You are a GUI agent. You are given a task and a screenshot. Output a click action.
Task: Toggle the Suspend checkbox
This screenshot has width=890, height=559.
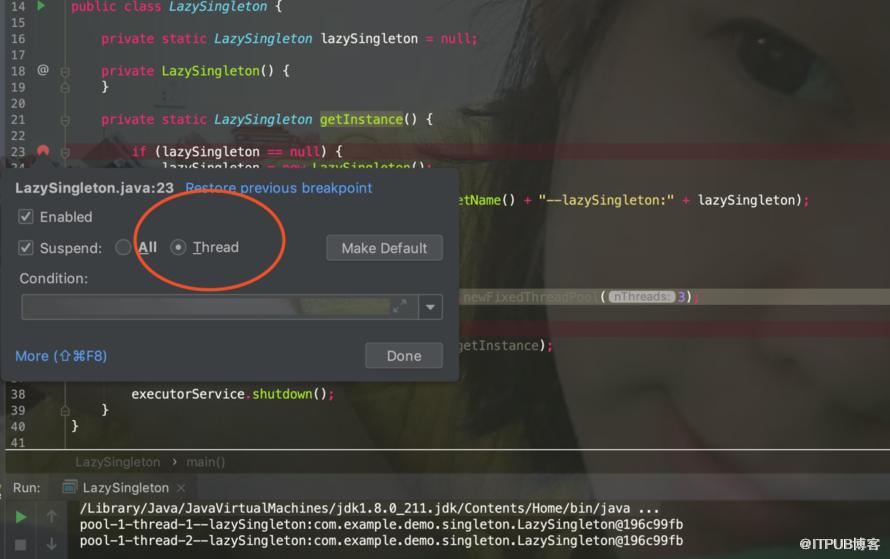pos(26,247)
